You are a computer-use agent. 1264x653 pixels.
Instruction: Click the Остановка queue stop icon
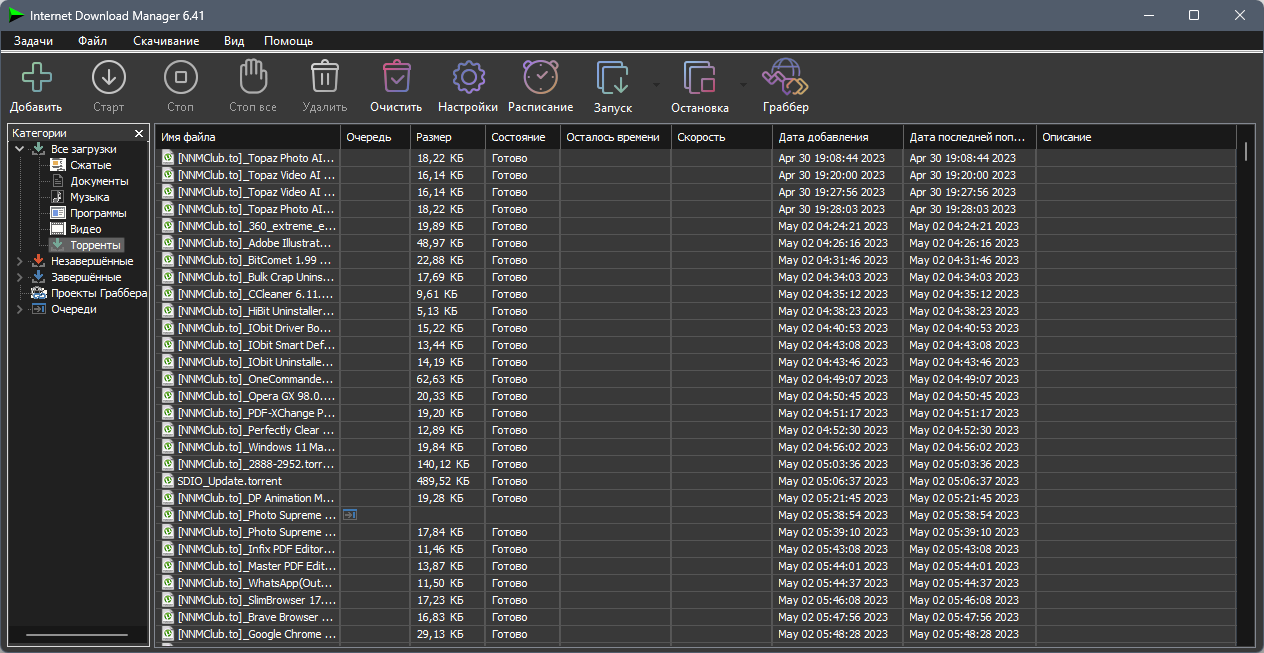coord(699,77)
